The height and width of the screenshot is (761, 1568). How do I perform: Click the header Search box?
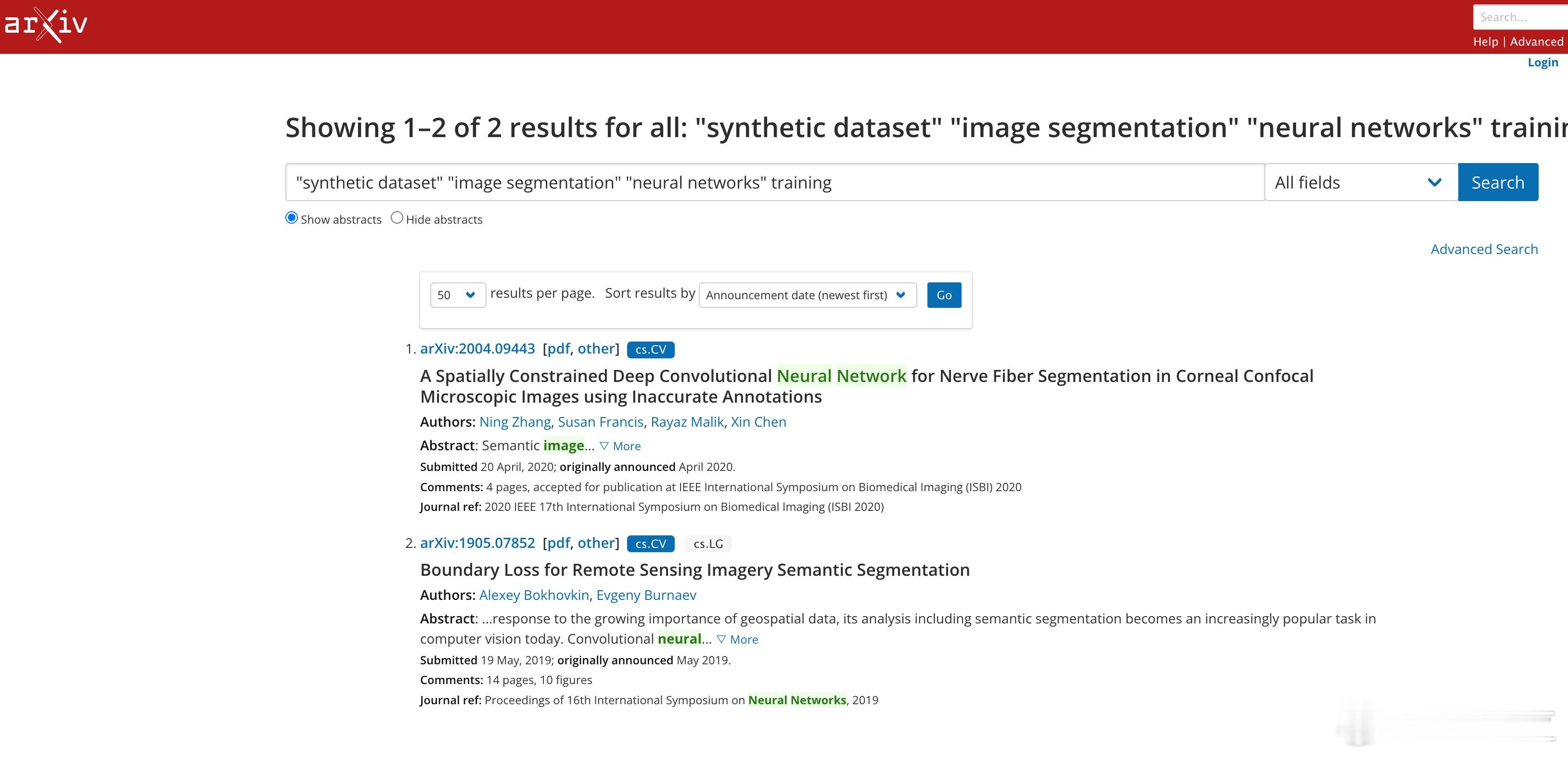tap(1520, 17)
